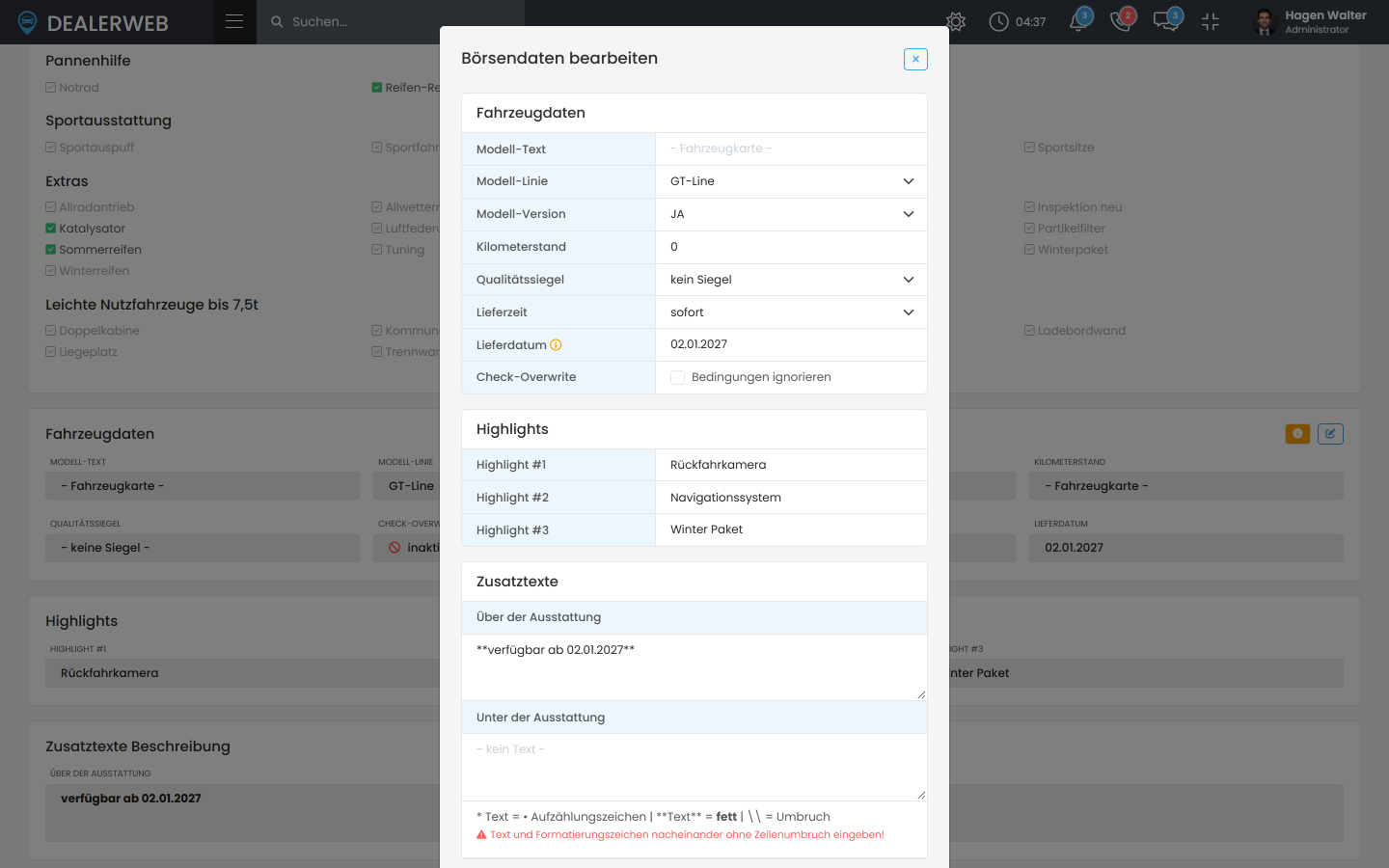Click the Doppelkabine checkbox

point(50,331)
